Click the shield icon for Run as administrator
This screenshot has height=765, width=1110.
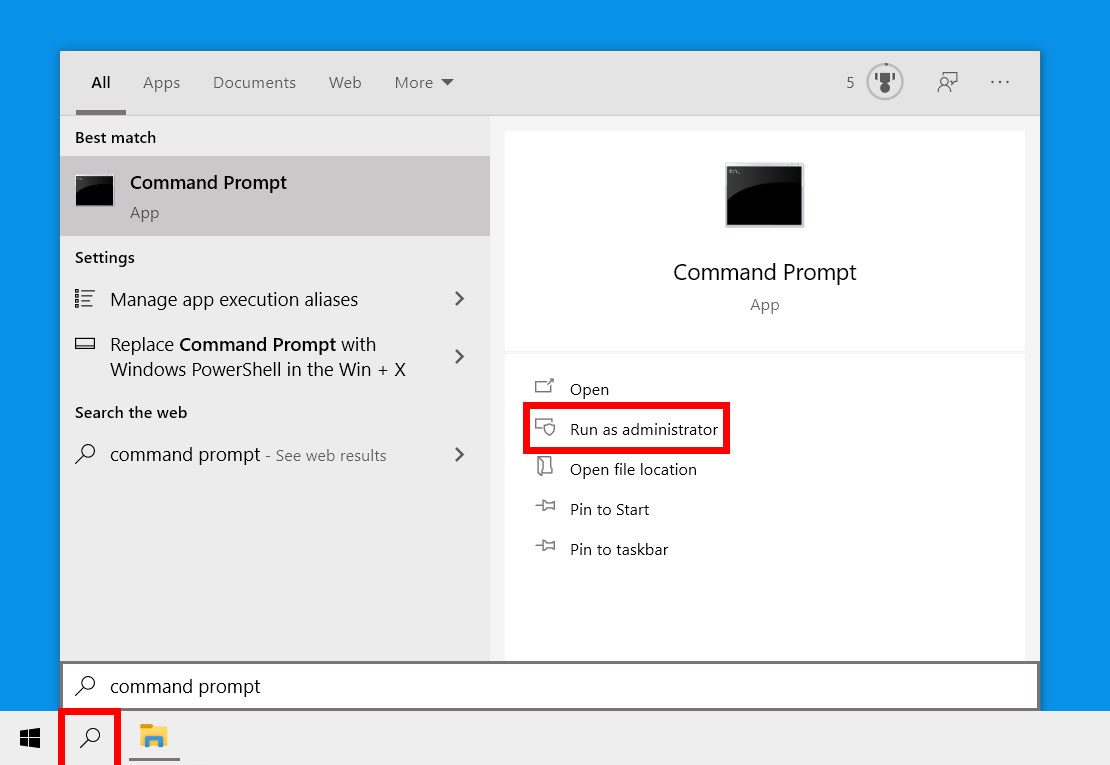tap(545, 427)
